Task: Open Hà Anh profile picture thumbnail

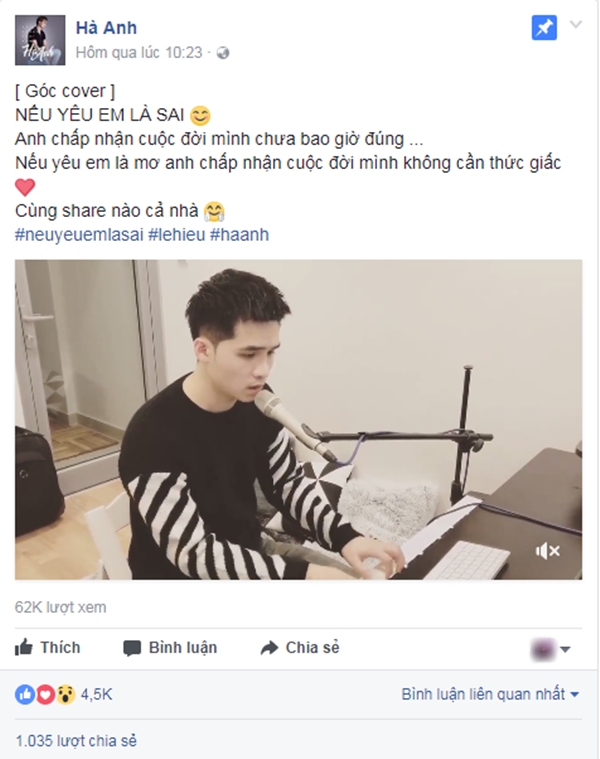Action: pos(40,40)
